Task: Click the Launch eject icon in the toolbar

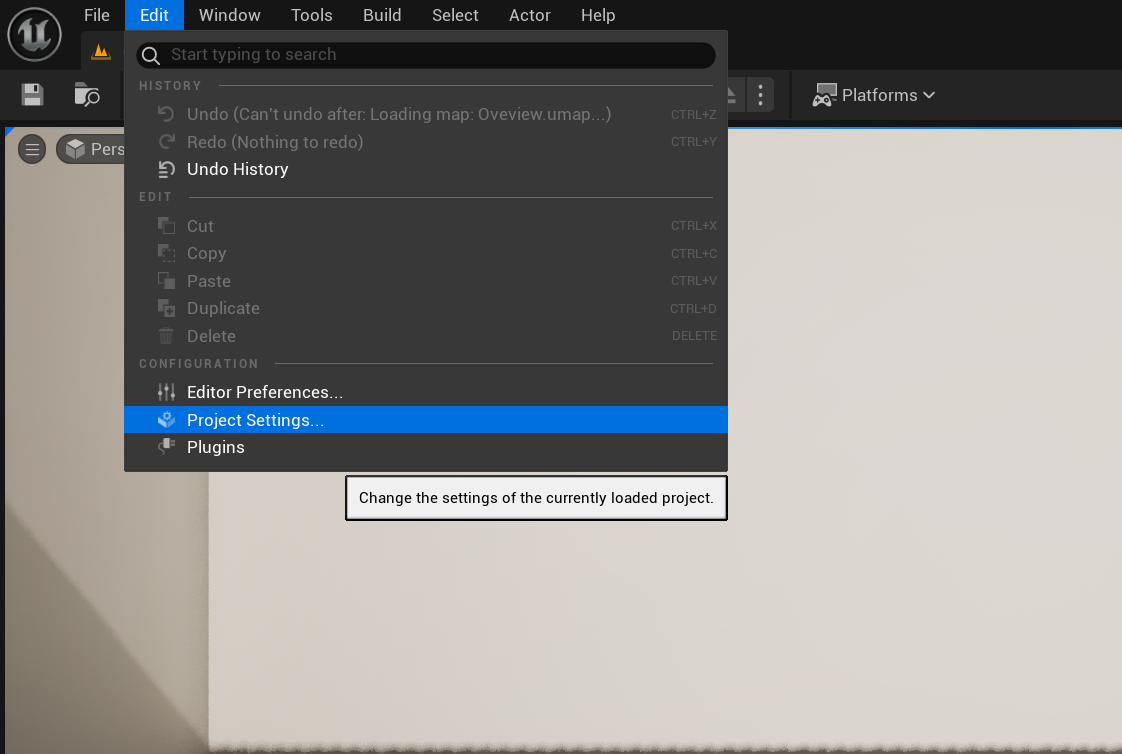Action: coord(729,94)
